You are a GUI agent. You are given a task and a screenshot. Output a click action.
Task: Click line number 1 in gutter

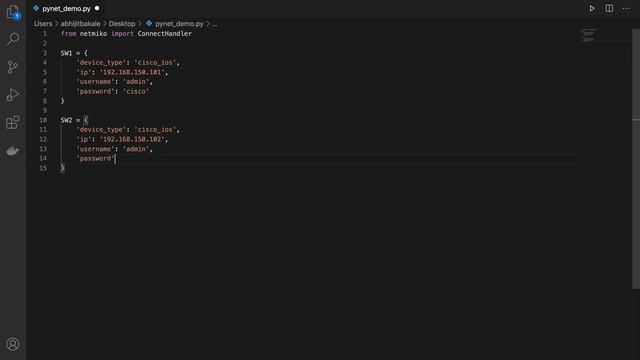[45, 33]
